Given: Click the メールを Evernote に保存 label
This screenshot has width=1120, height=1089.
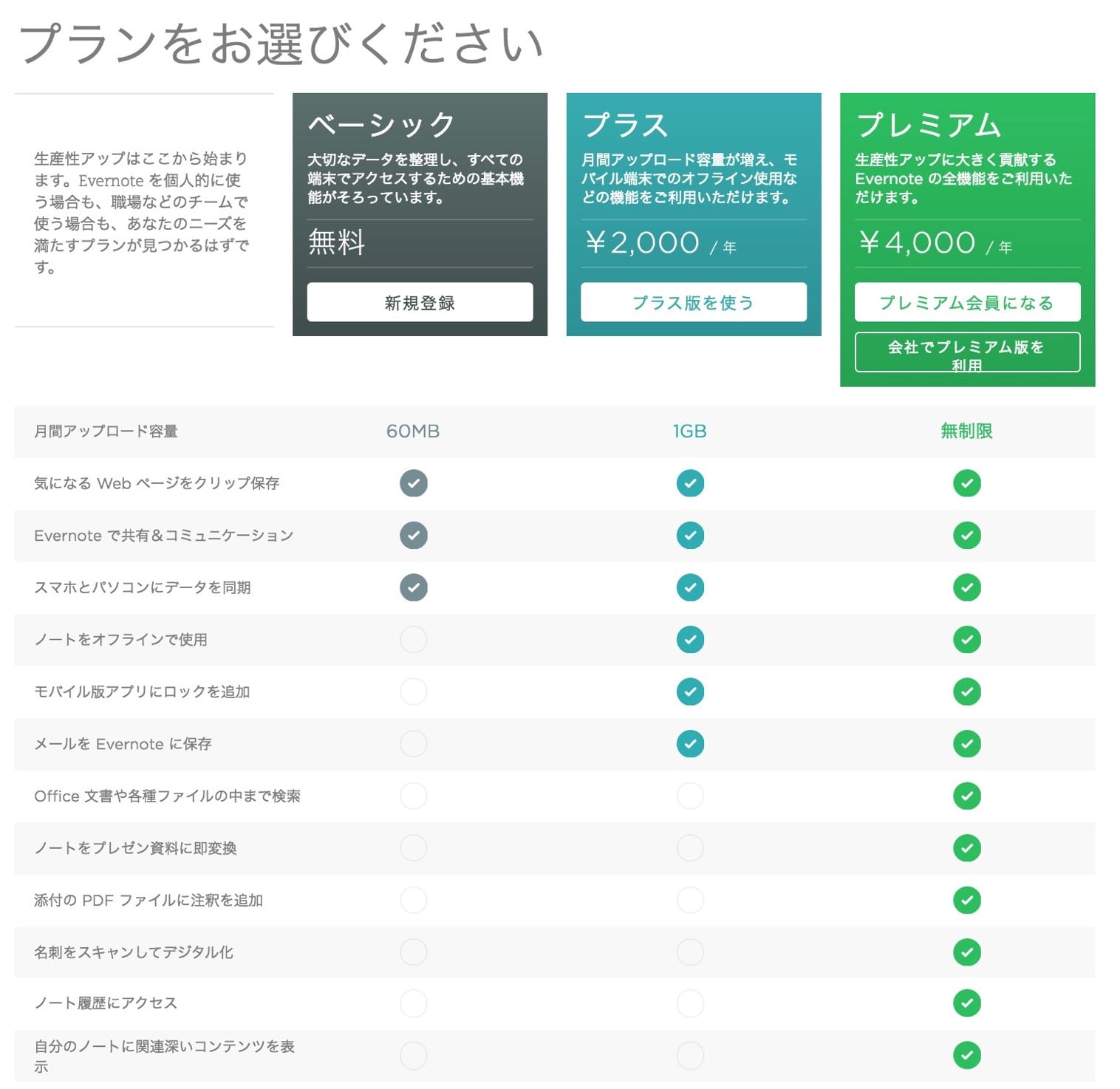Looking at the screenshot, I should (x=123, y=744).
